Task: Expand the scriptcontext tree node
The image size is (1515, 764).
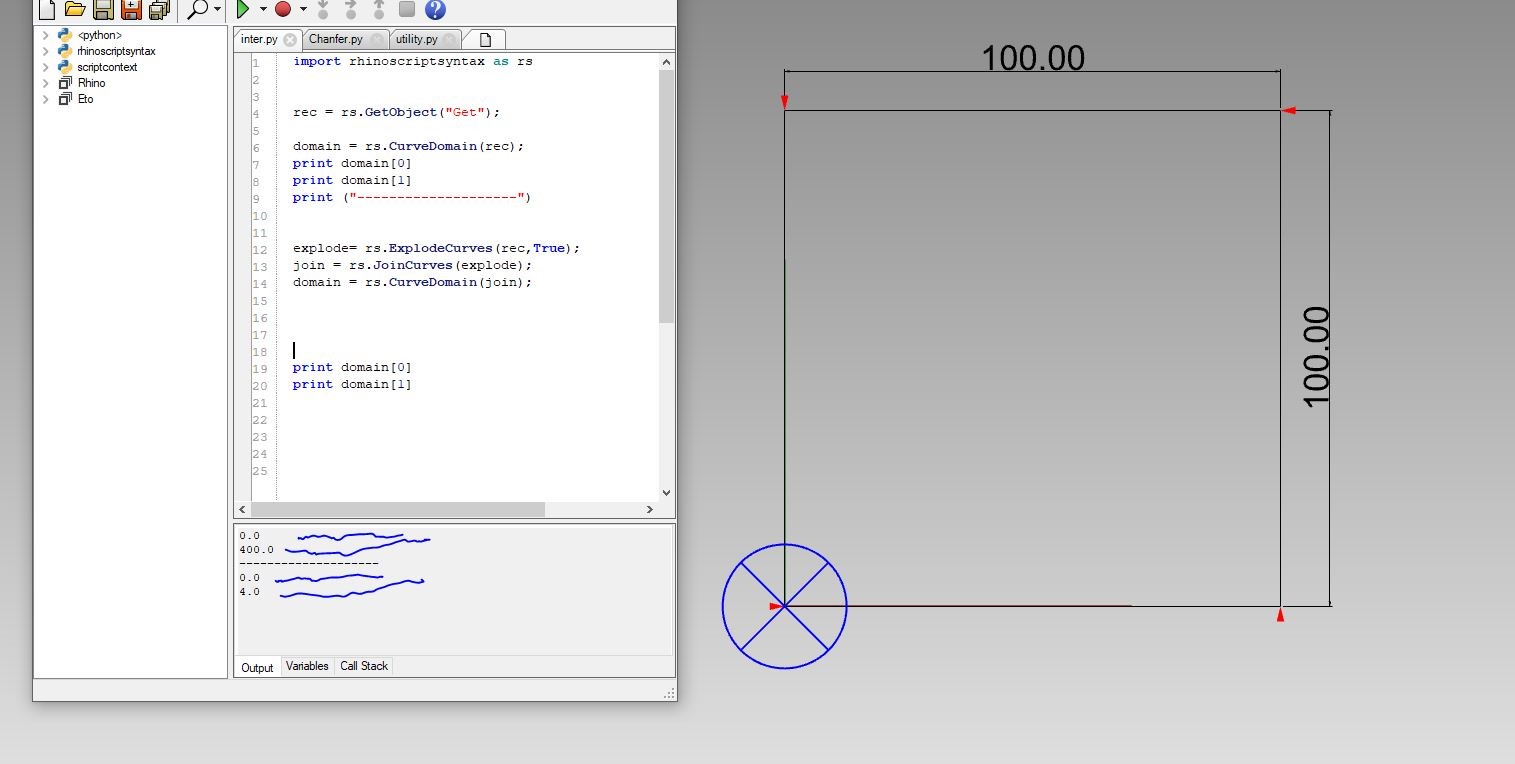Action: click(x=46, y=67)
